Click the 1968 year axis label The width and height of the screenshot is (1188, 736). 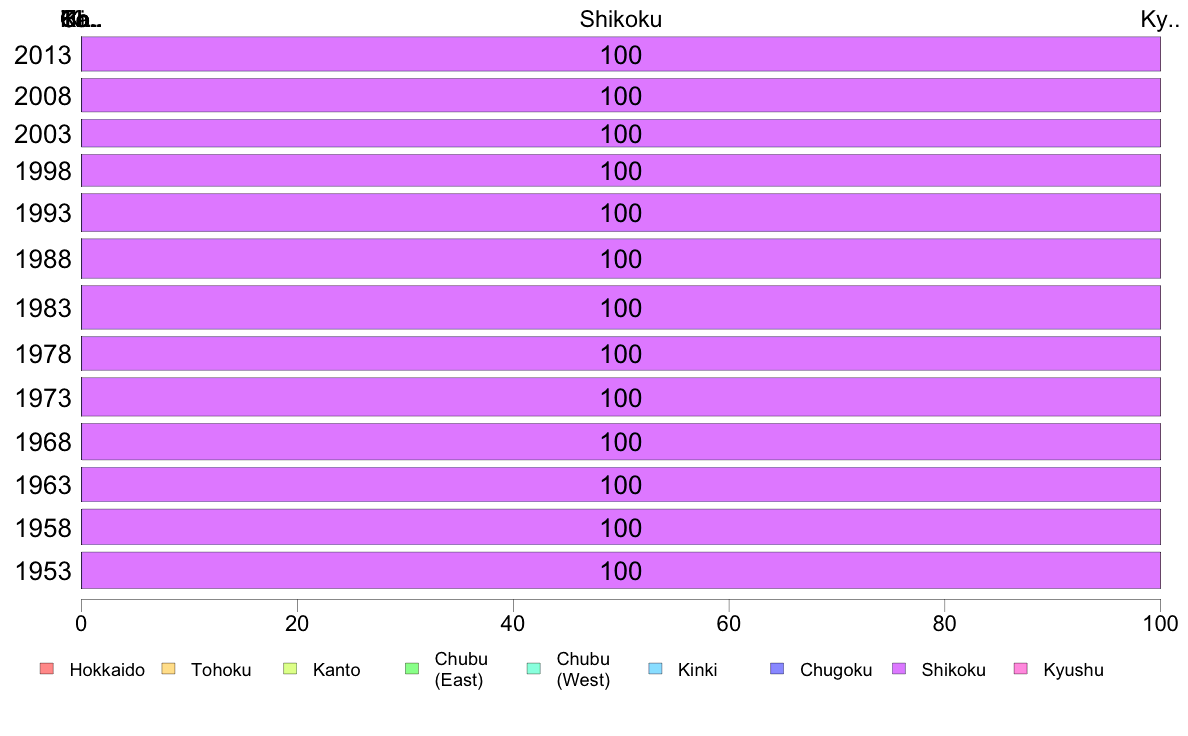[43, 442]
